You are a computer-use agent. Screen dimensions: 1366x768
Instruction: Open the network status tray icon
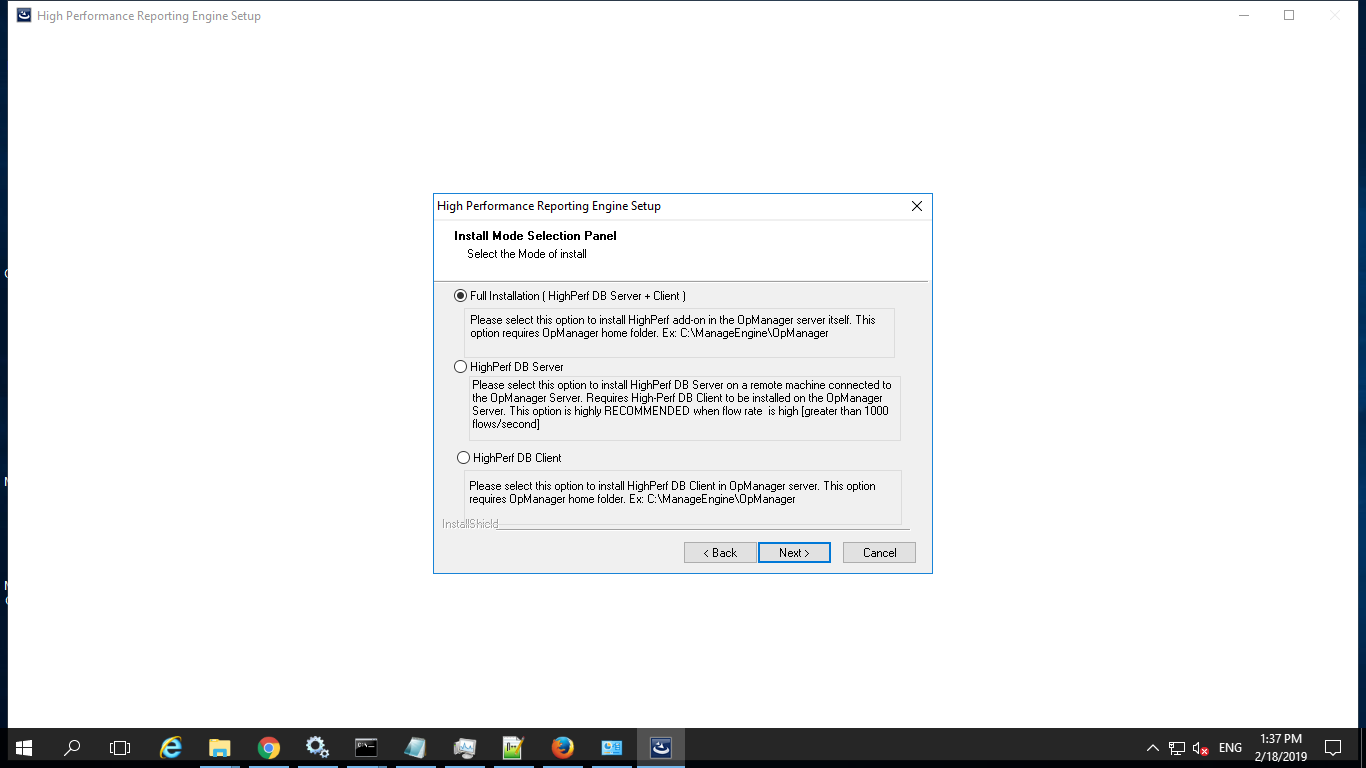1177,748
